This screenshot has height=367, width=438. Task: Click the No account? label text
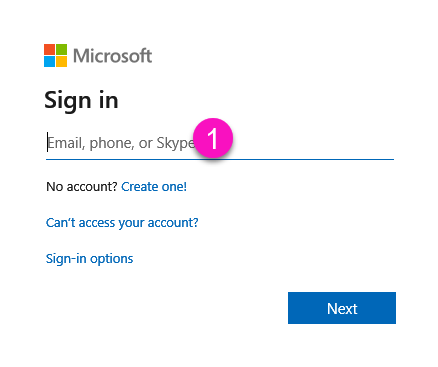tap(82, 187)
